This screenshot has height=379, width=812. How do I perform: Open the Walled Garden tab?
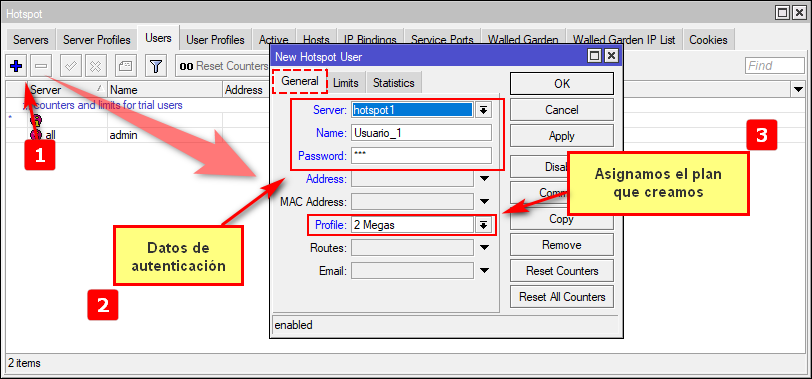pos(523,40)
